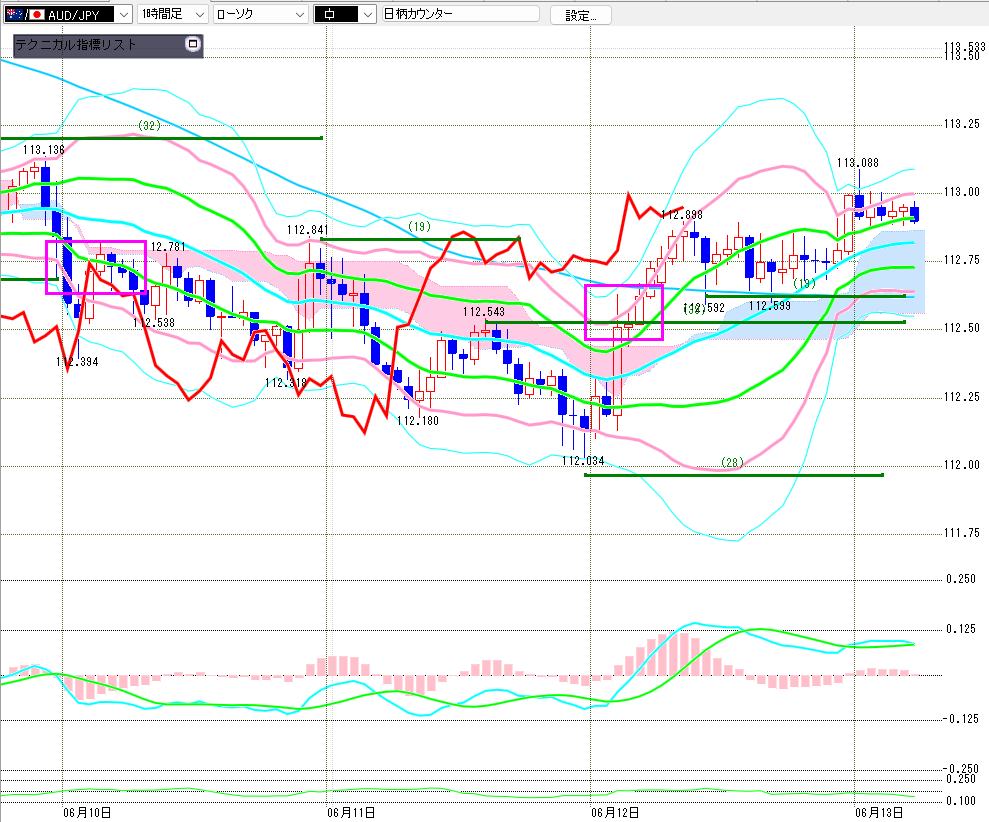Image resolution: width=989 pixels, height=822 pixels.
Task: Click the (28) day-count label
Action: pos(732,462)
